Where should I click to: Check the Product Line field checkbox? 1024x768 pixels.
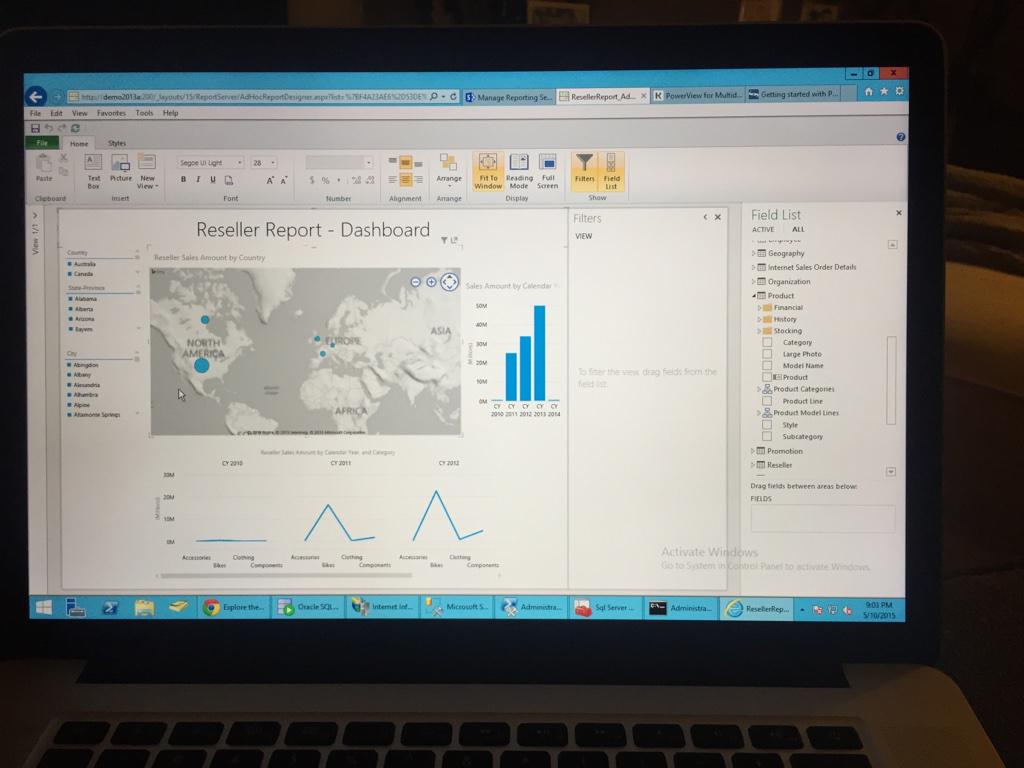click(x=767, y=401)
